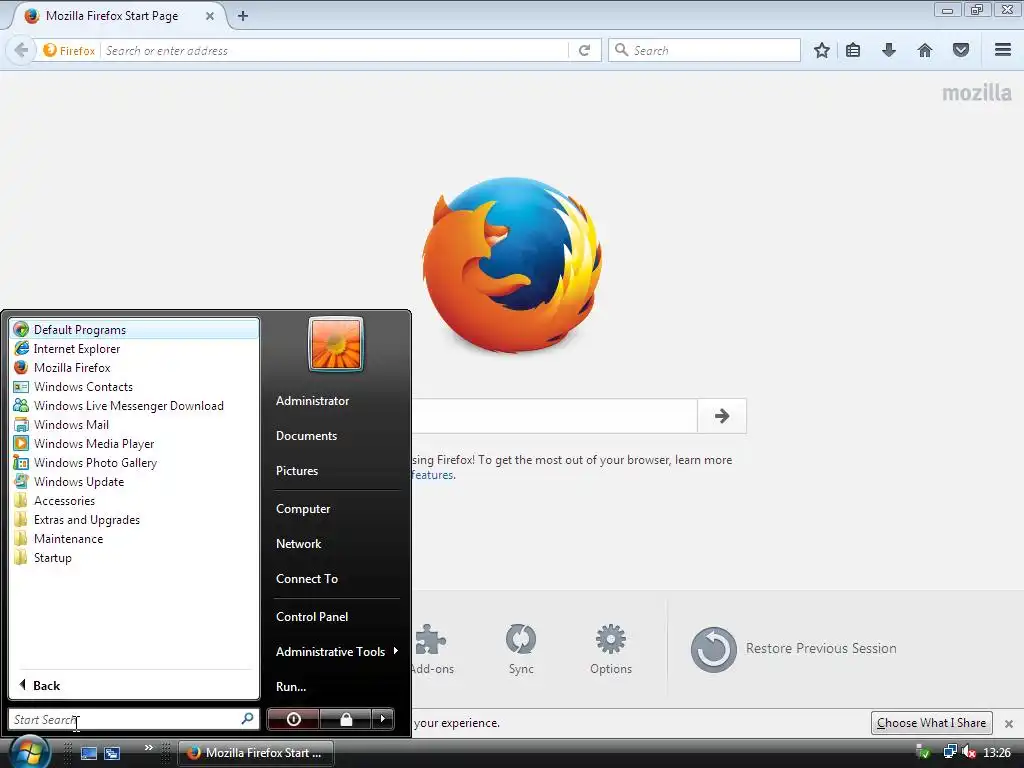Click the Windows Start orb
The width and height of the screenshot is (1024, 768).
[29, 751]
